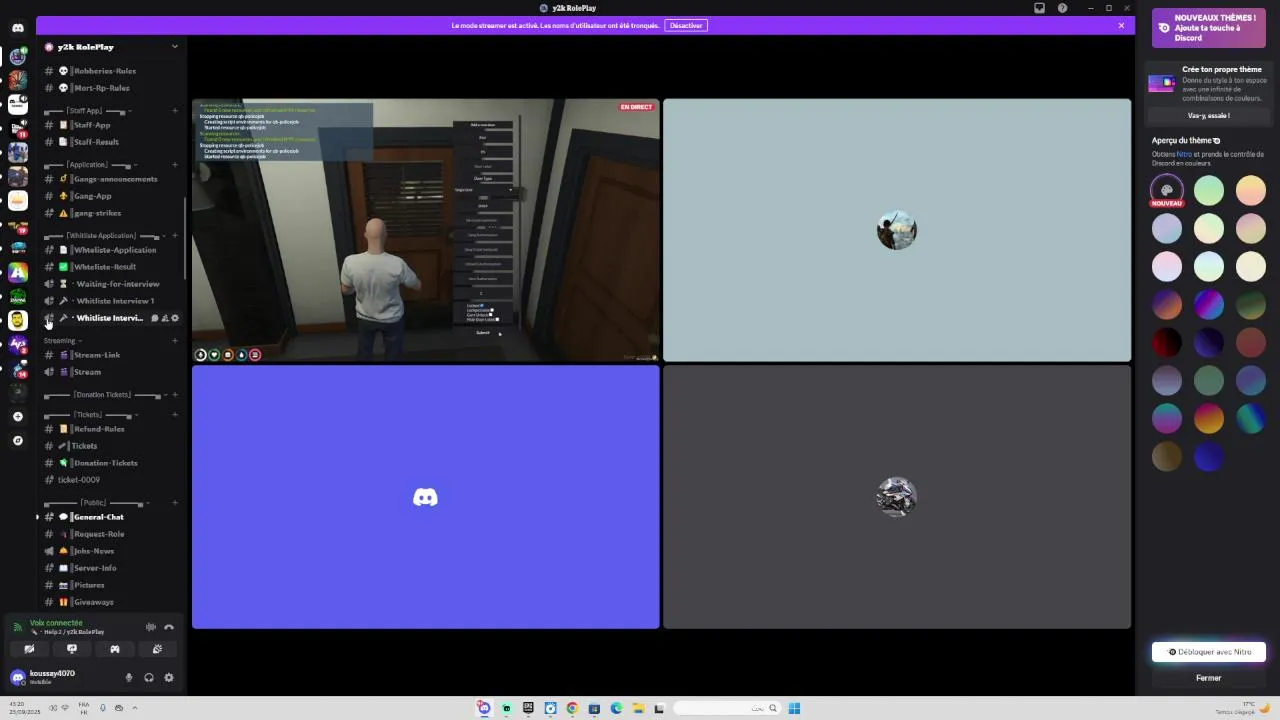Invite people icon on selected Whitliste Interview channel

[164, 318]
